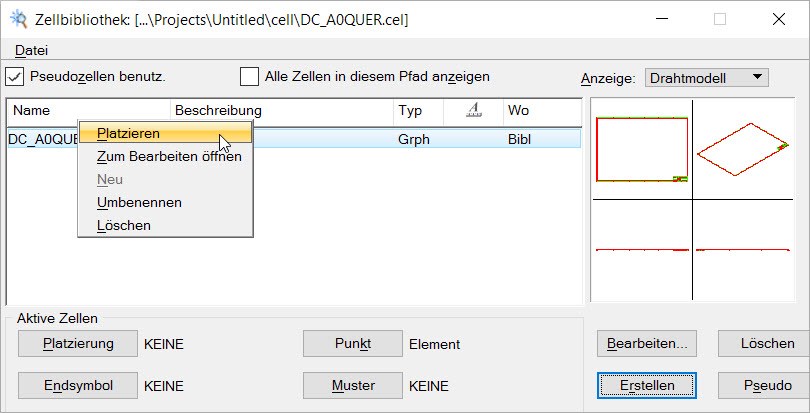Image resolution: width=810 pixels, height=413 pixels.
Task: Open the Anzeige Drahtmodell dropdown
Action: click(707, 78)
